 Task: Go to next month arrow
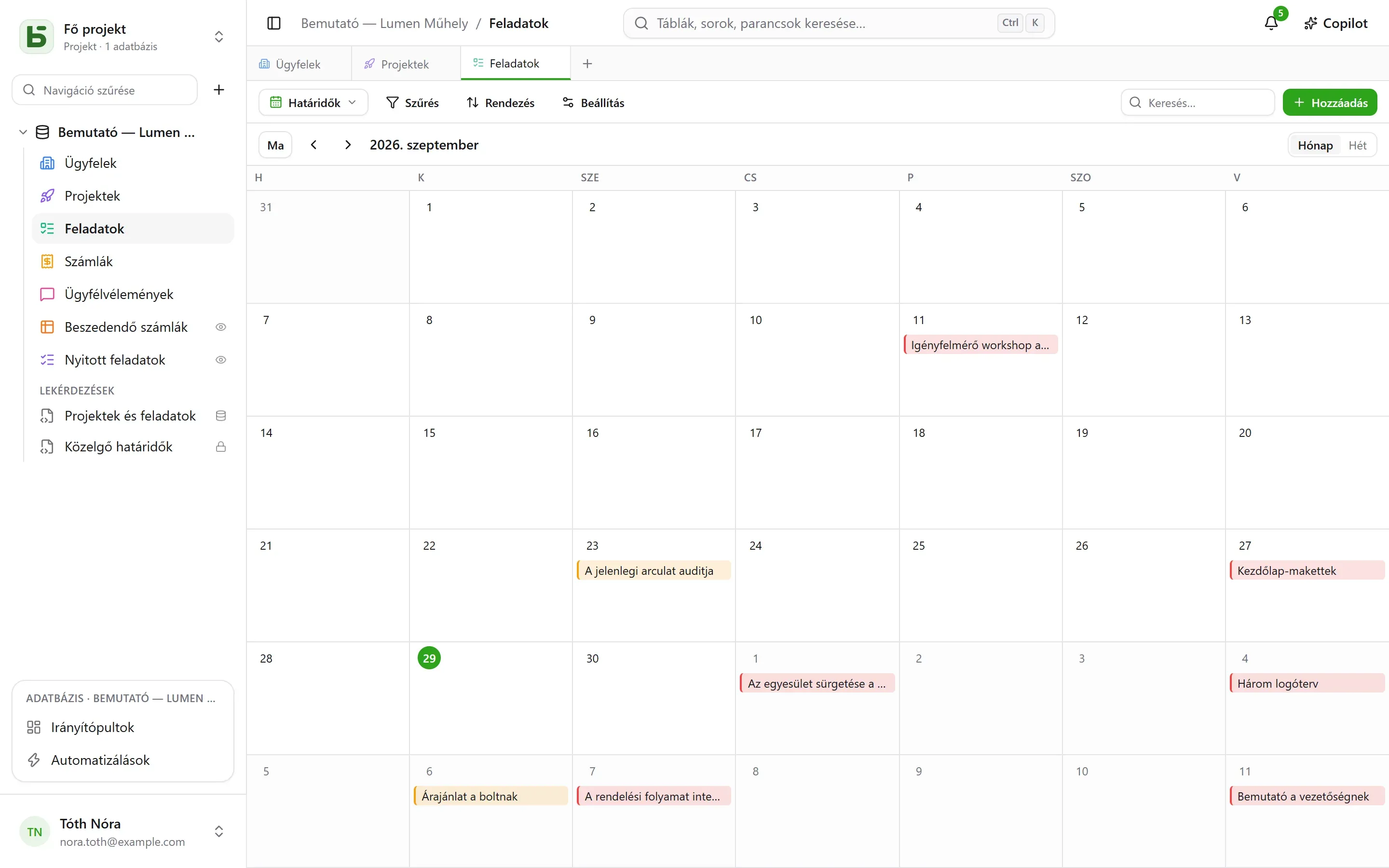tap(347, 145)
